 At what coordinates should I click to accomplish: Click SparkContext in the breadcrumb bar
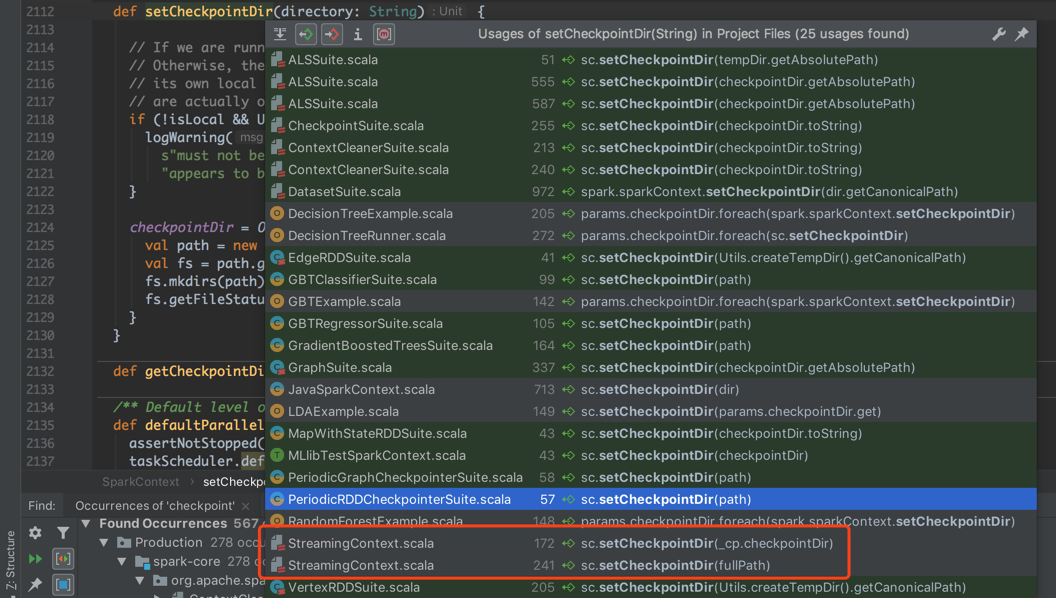point(140,482)
